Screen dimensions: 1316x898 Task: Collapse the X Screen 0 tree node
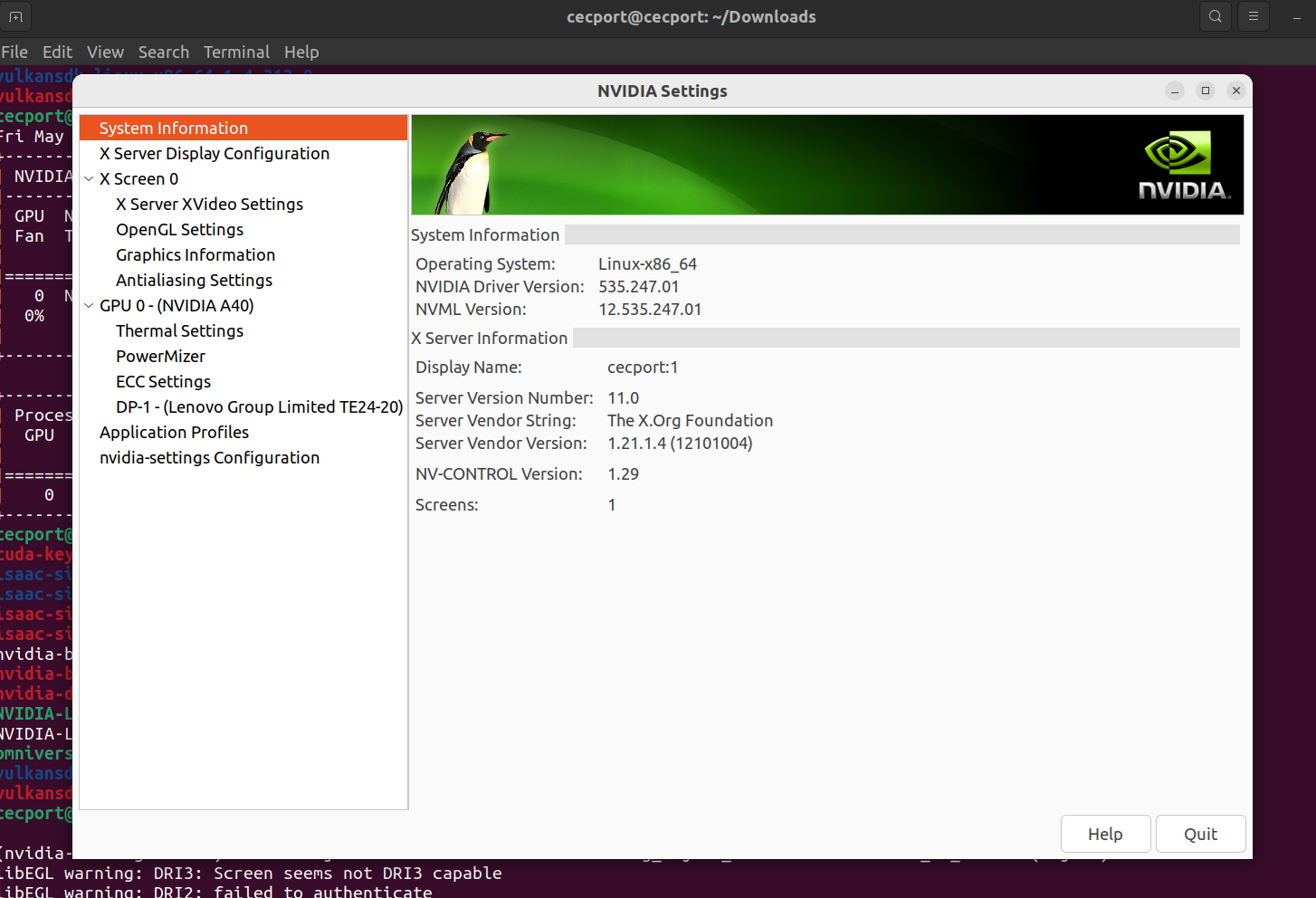coord(89,179)
